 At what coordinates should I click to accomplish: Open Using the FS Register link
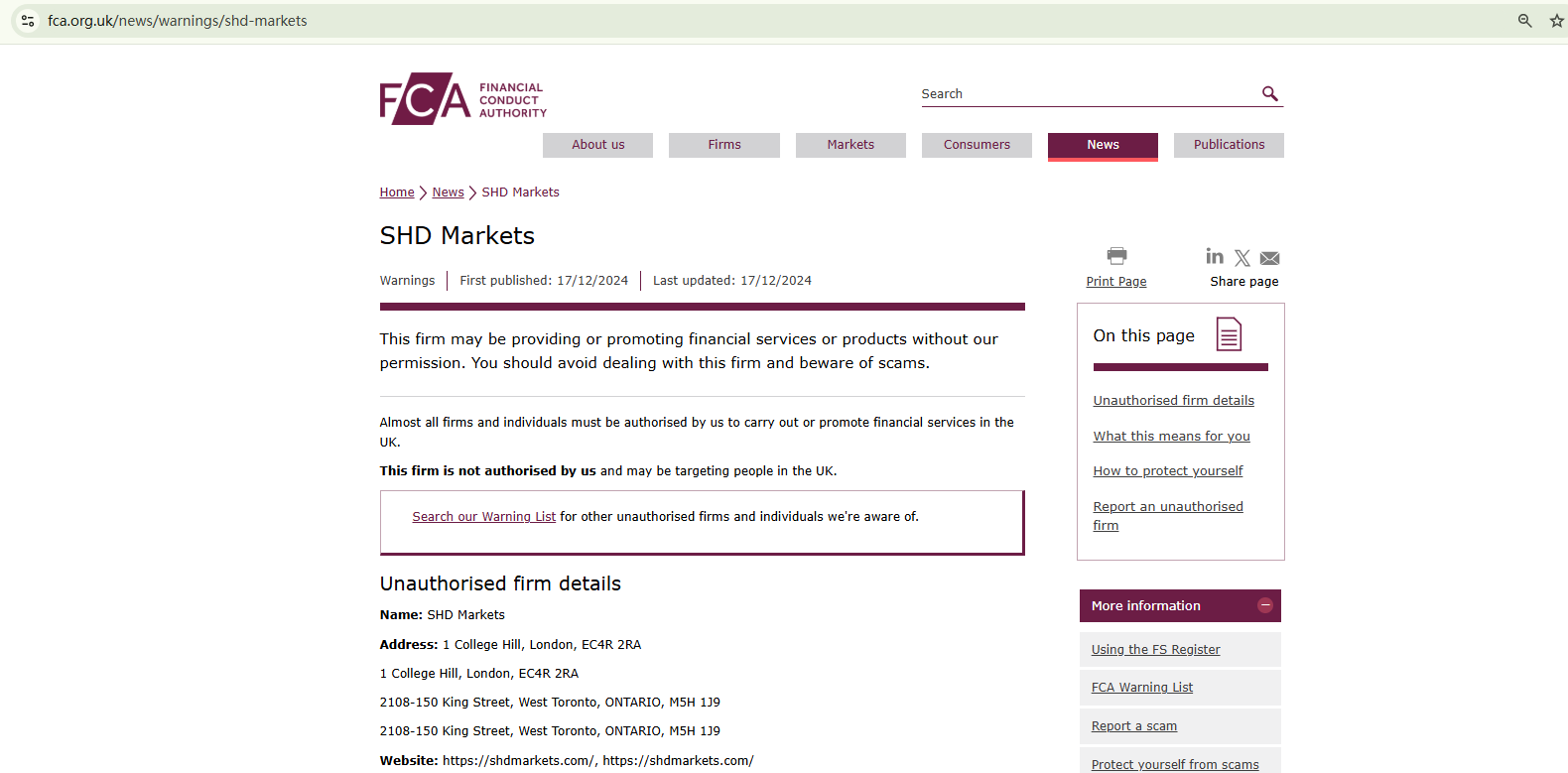point(1155,650)
